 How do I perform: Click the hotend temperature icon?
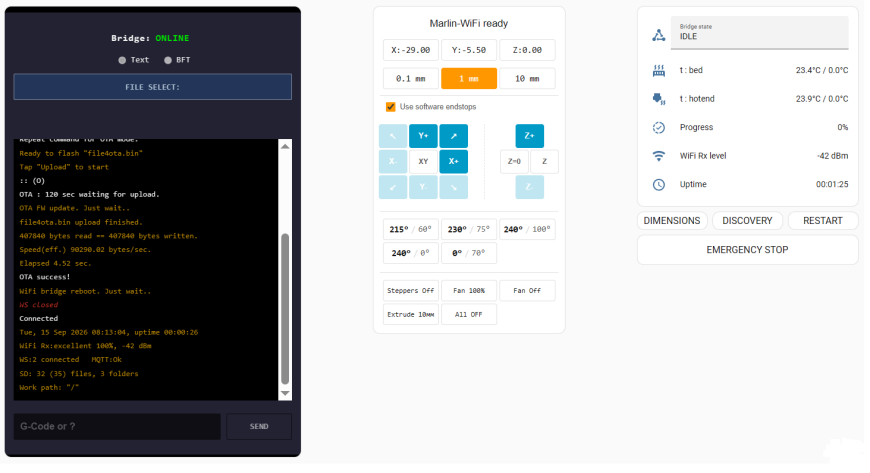click(659, 99)
